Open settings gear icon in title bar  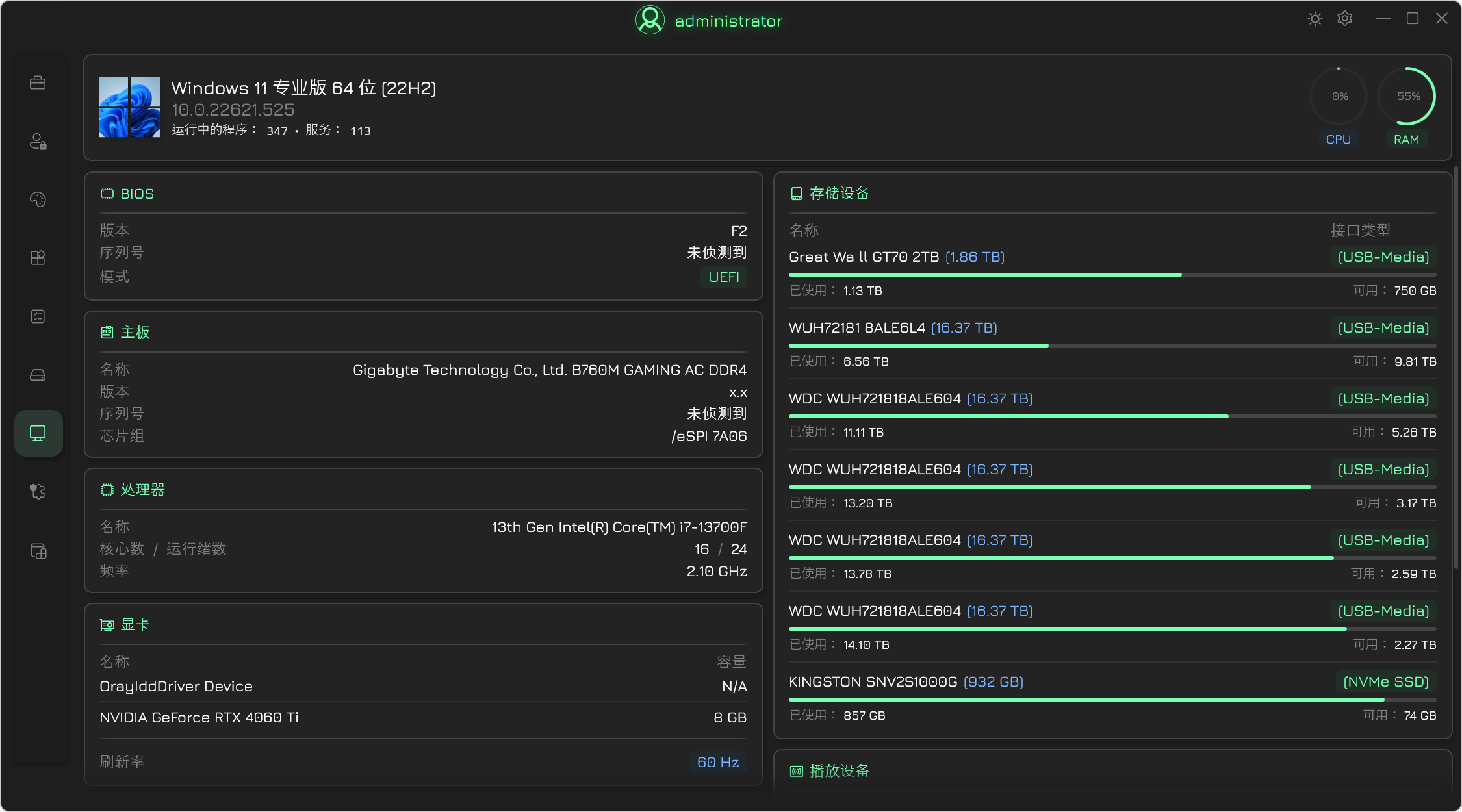1345,19
